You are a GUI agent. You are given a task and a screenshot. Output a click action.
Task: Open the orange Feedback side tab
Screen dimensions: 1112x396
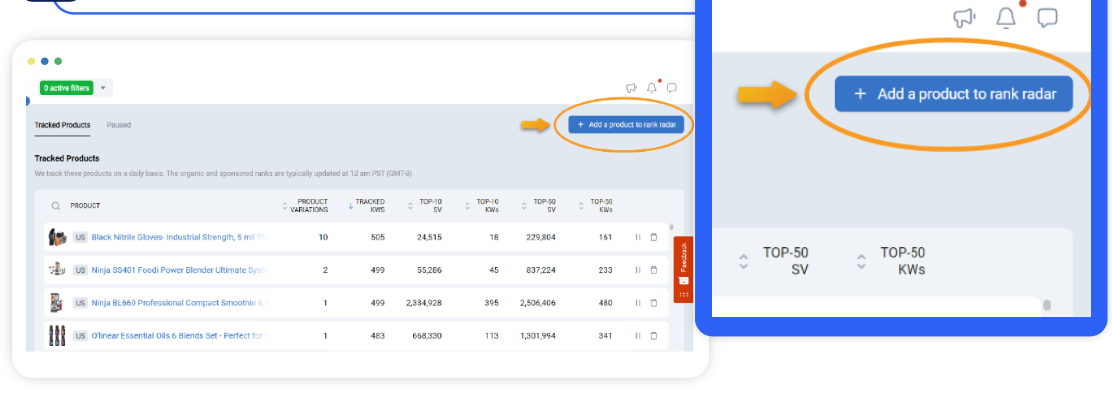click(683, 269)
